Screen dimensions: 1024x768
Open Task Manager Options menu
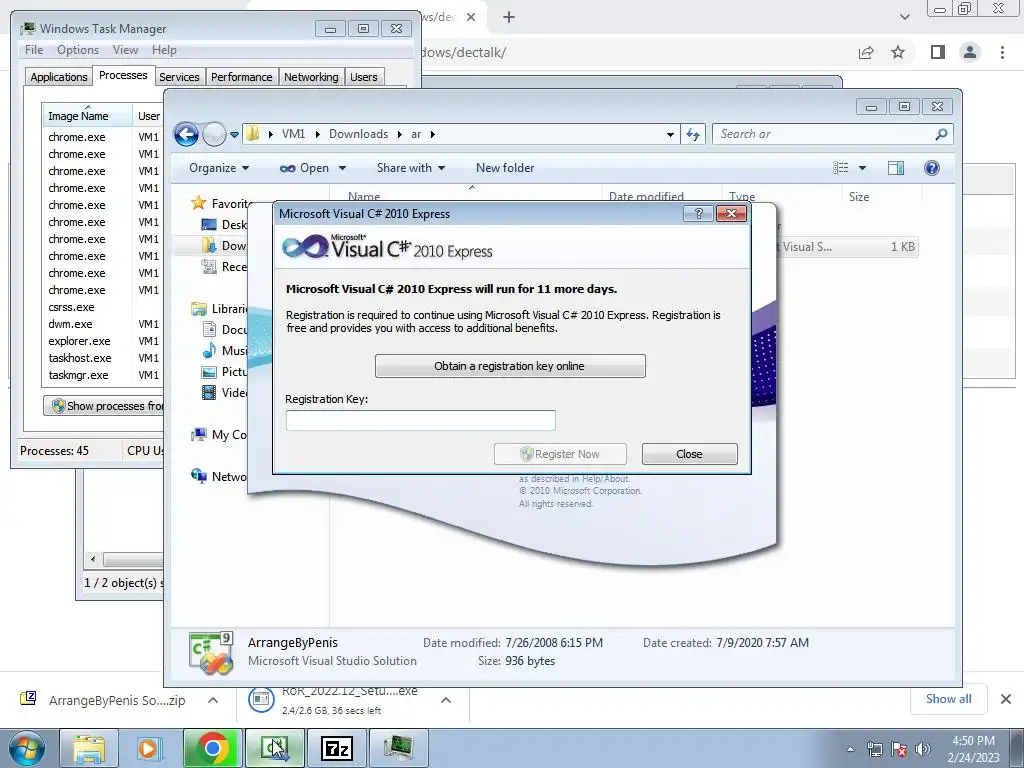[78, 50]
